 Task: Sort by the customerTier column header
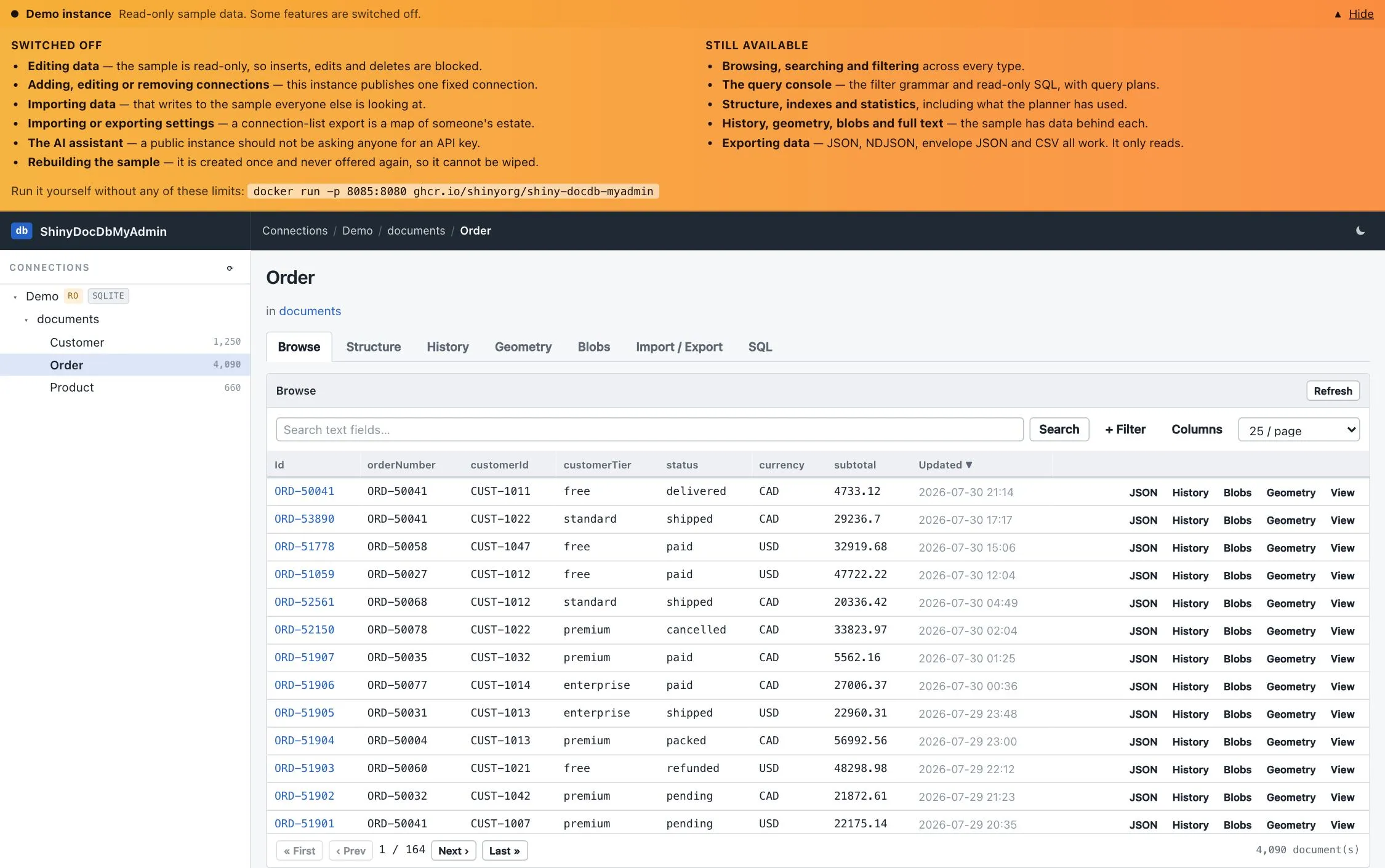(x=597, y=465)
